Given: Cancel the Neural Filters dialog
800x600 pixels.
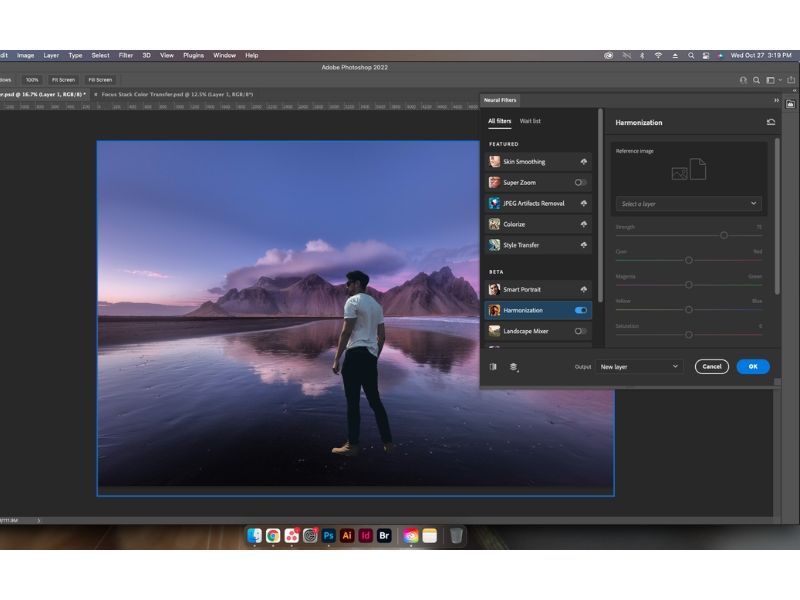Looking at the screenshot, I should click(x=711, y=367).
